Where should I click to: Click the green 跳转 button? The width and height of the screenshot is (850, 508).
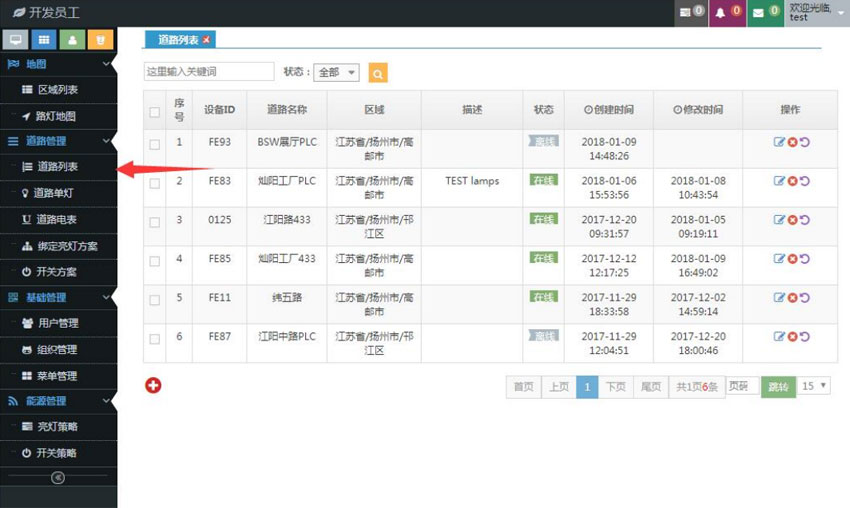coord(777,386)
